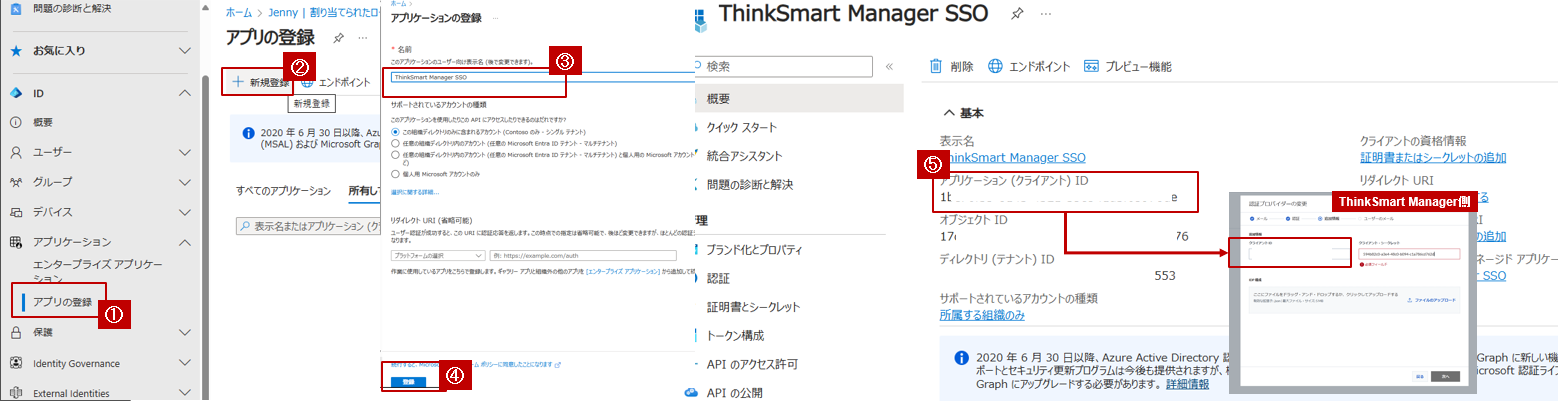Expand the お気に入り section chevron
Image resolution: width=1558 pixels, height=401 pixels.
(x=184, y=50)
